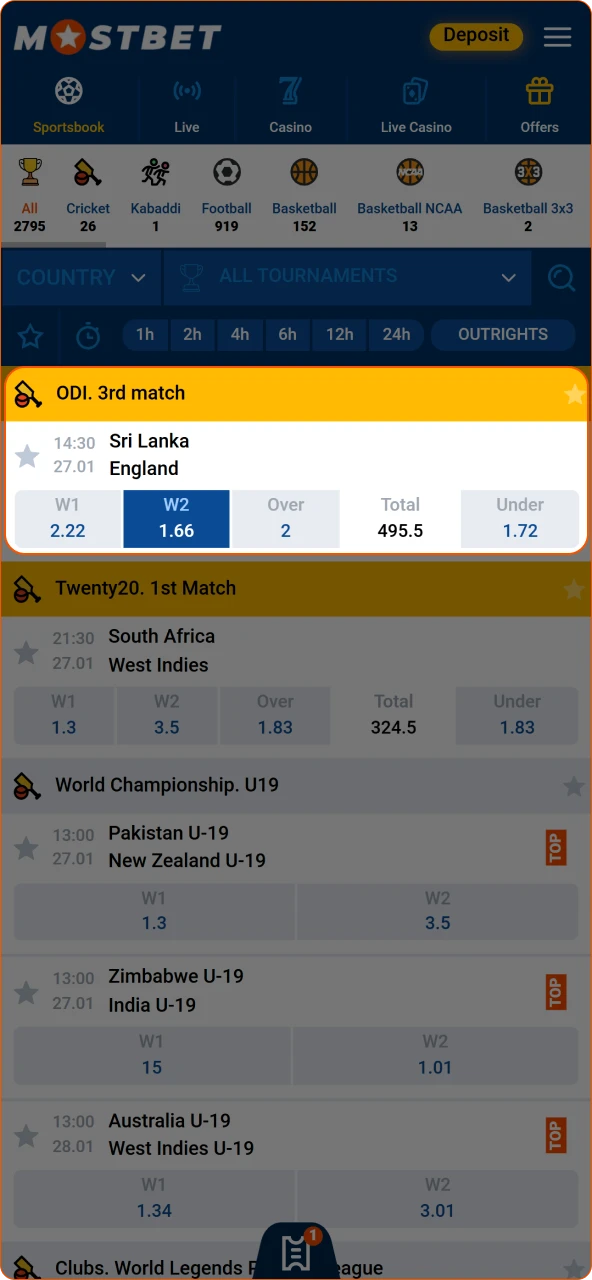Open Offers using the gift icon
The height and width of the screenshot is (1280, 592).
[x=539, y=91]
